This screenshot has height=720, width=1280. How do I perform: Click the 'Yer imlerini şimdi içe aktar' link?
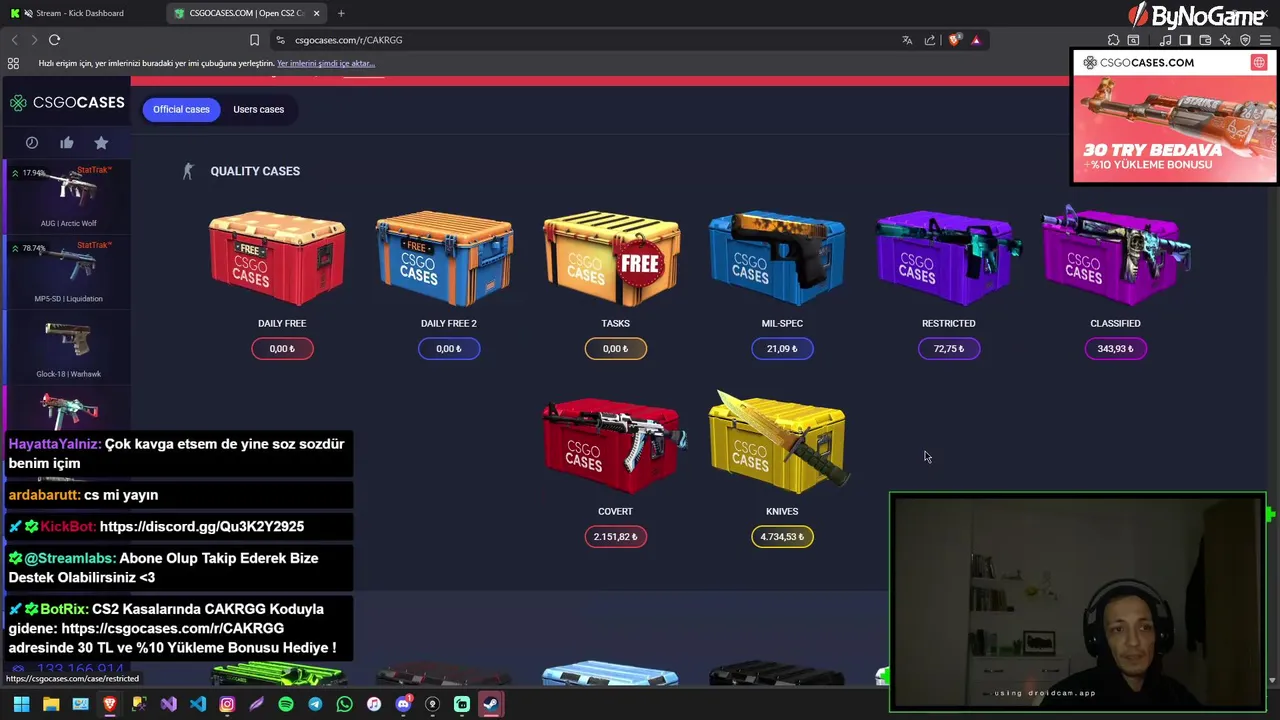[x=326, y=63]
